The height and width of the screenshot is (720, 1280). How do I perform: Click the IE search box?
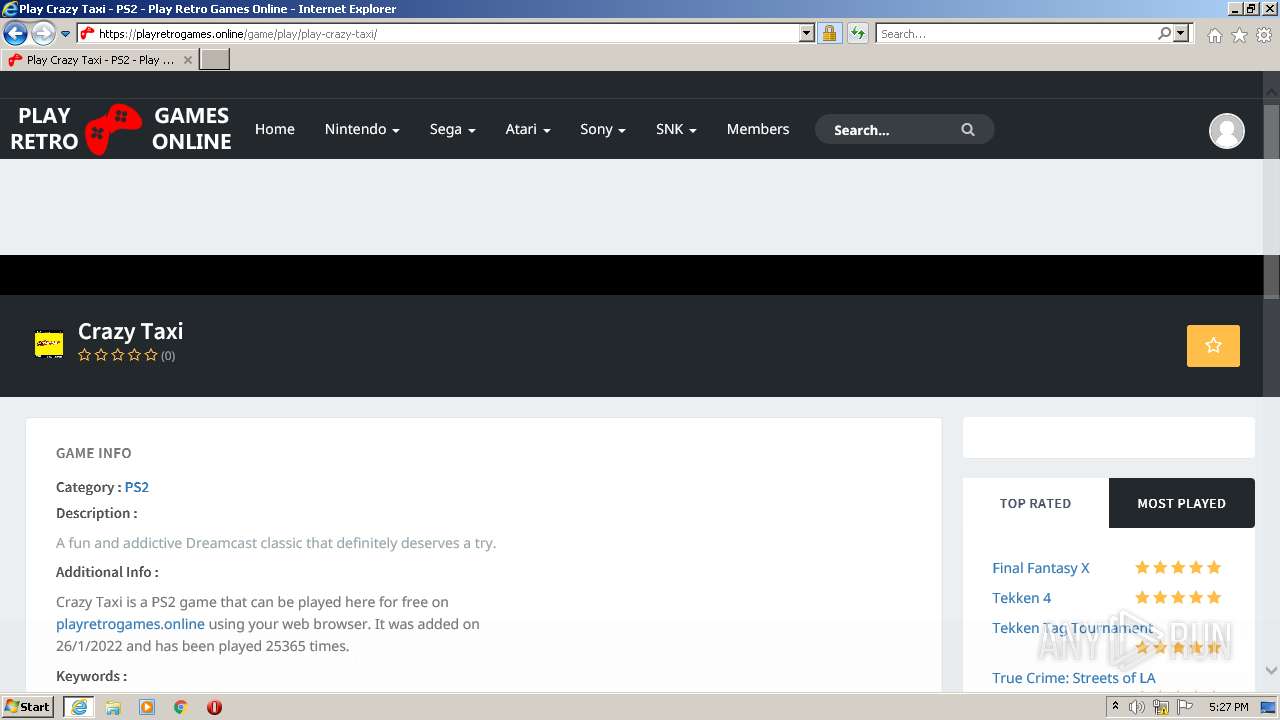pyautogui.click(x=1016, y=33)
